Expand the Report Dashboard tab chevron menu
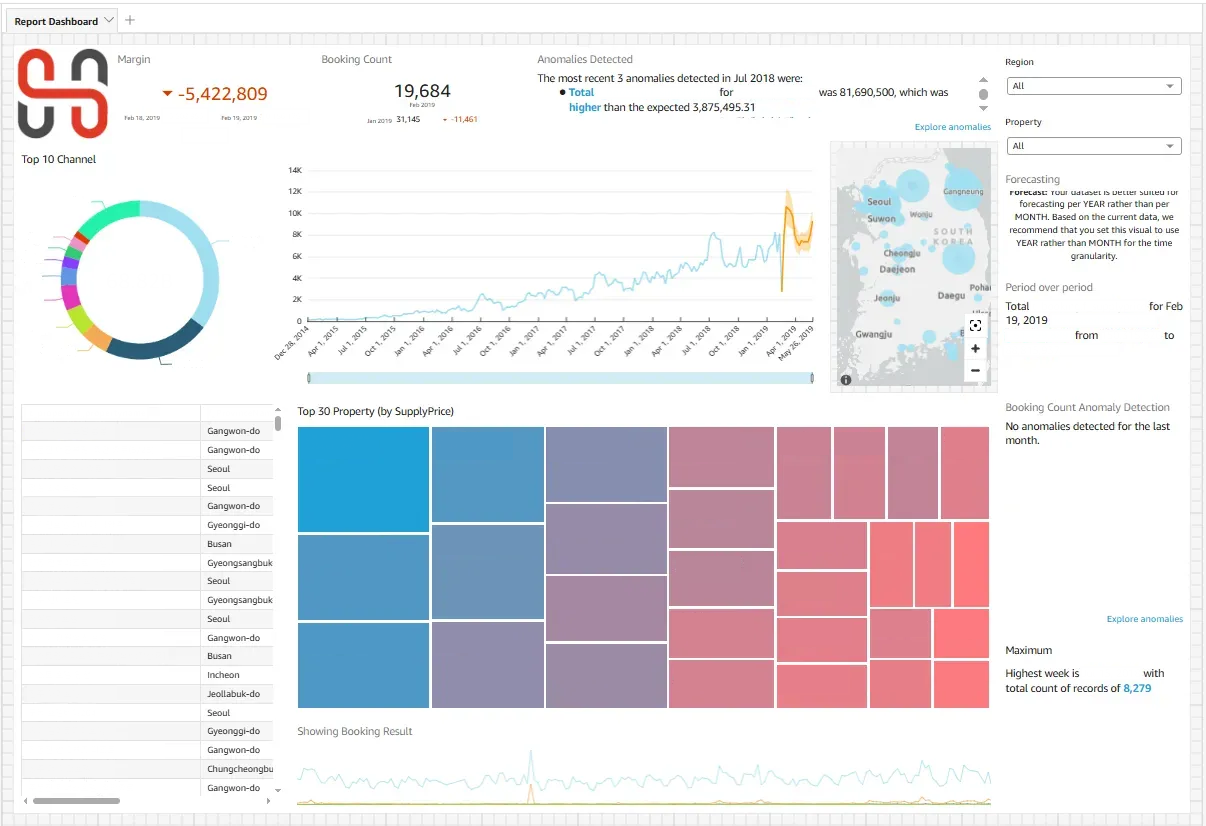The width and height of the screenshot is (1206, 826). (108, 20)
